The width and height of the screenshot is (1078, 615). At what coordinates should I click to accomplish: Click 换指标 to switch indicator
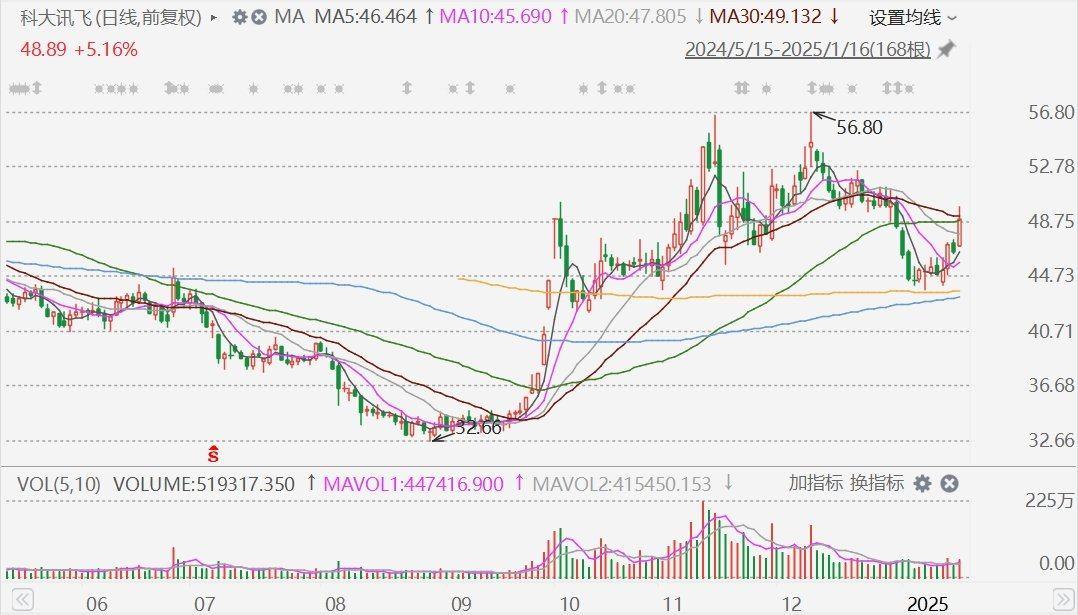tap(877, 484)
